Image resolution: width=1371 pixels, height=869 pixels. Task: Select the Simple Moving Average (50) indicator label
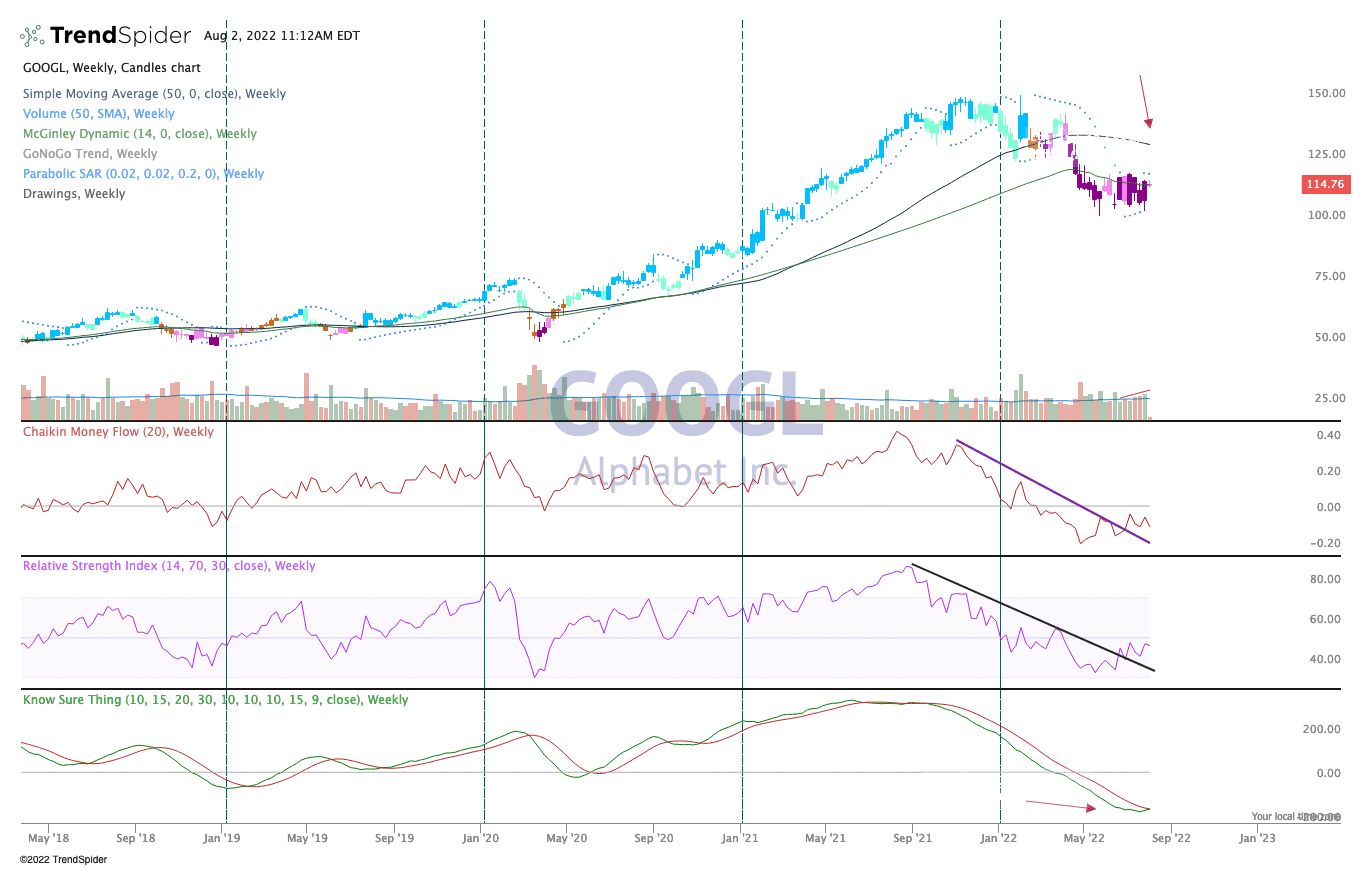point(154,94)
